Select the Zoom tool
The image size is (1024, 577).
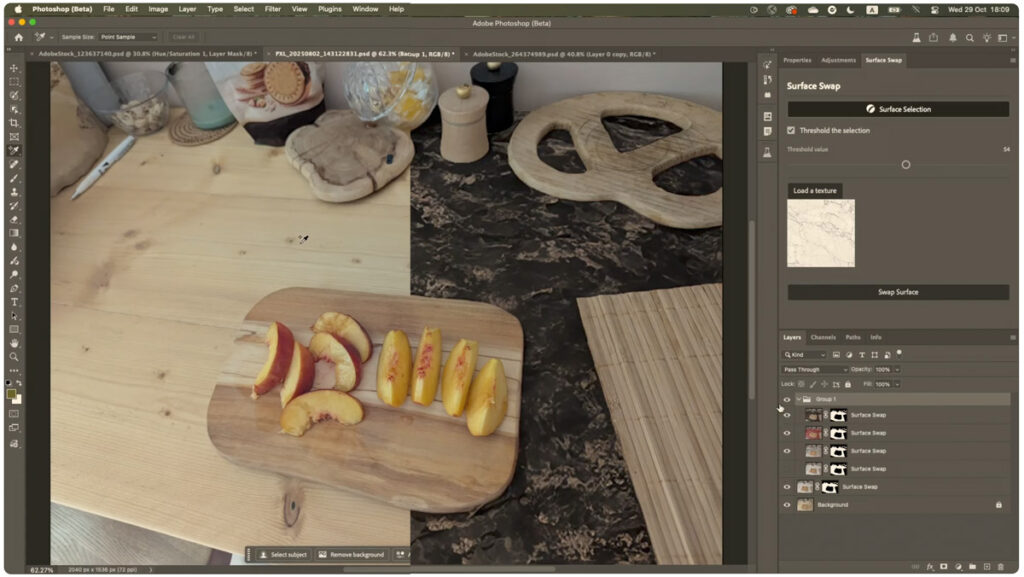pyautogui.click(x=14, y=356)
